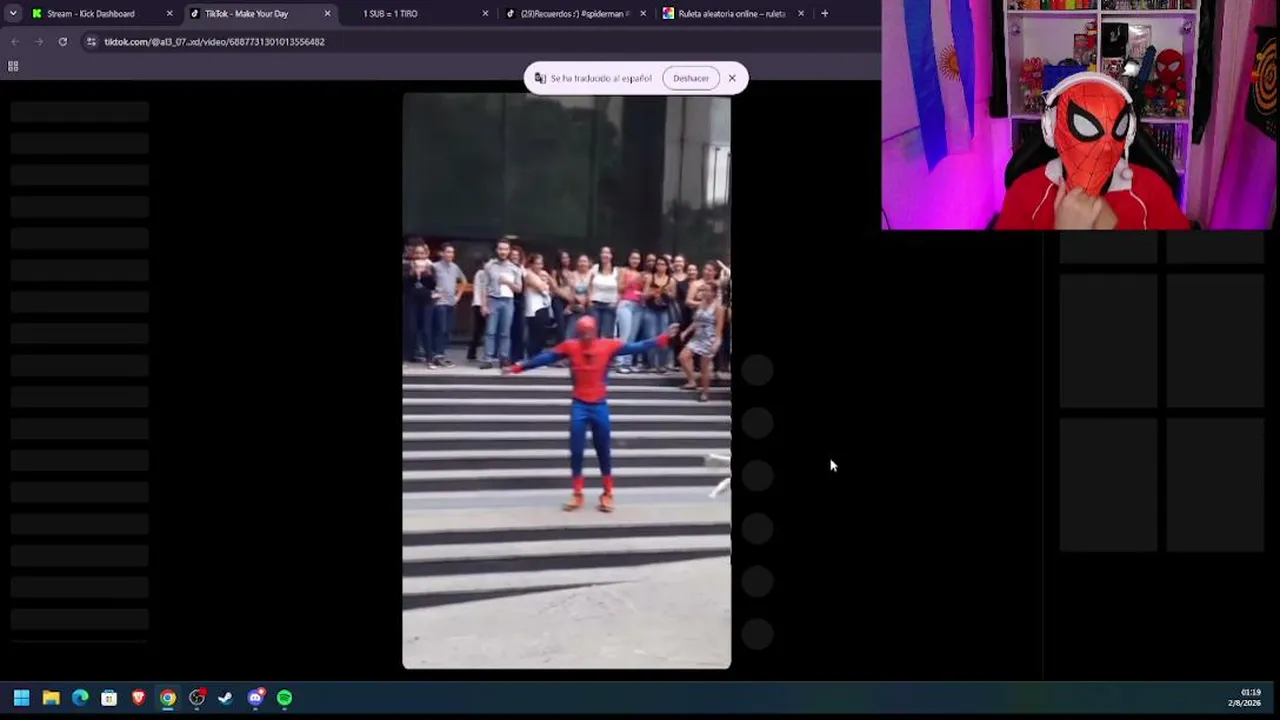
Task: Open Discord from the taskbar
Action: point(256,698)
